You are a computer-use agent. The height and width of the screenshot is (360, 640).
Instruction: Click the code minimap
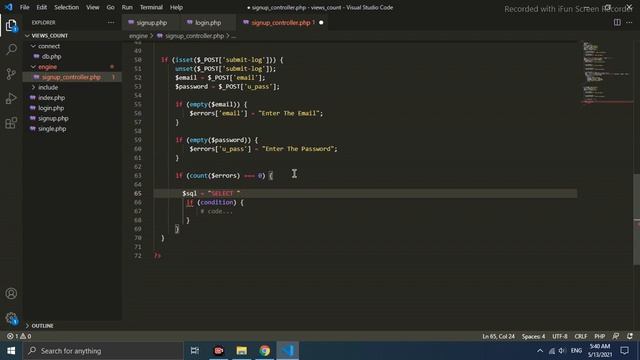click(x=606, y=73)
